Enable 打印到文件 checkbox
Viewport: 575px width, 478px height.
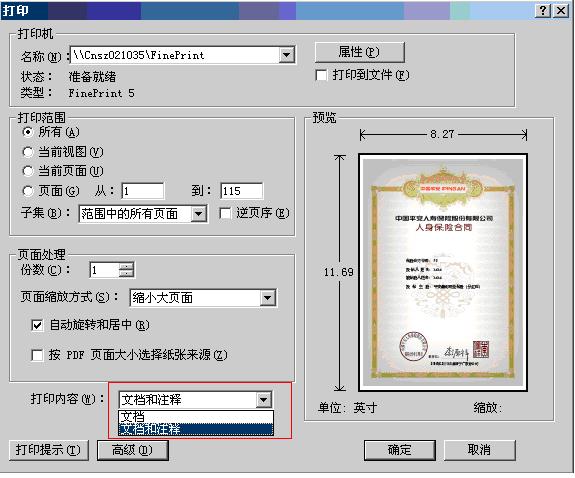(x=321, y=75)
